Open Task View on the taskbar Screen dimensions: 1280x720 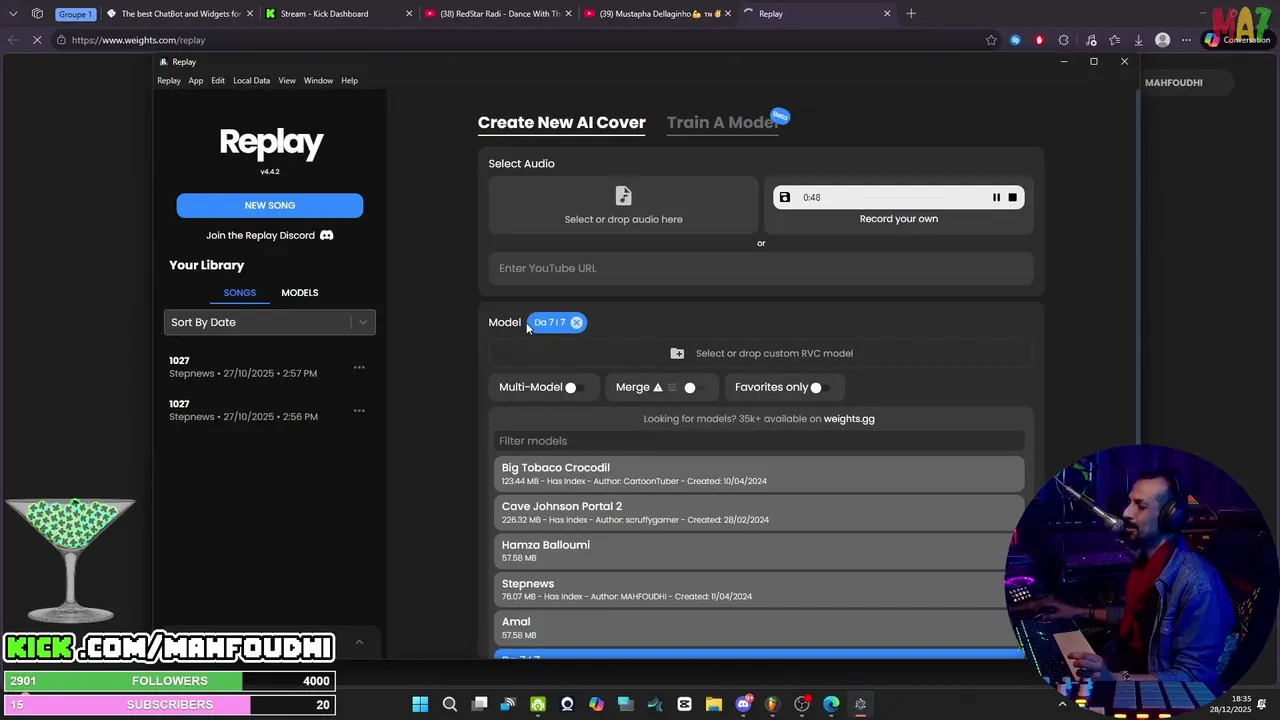click(x=480, y=704)
